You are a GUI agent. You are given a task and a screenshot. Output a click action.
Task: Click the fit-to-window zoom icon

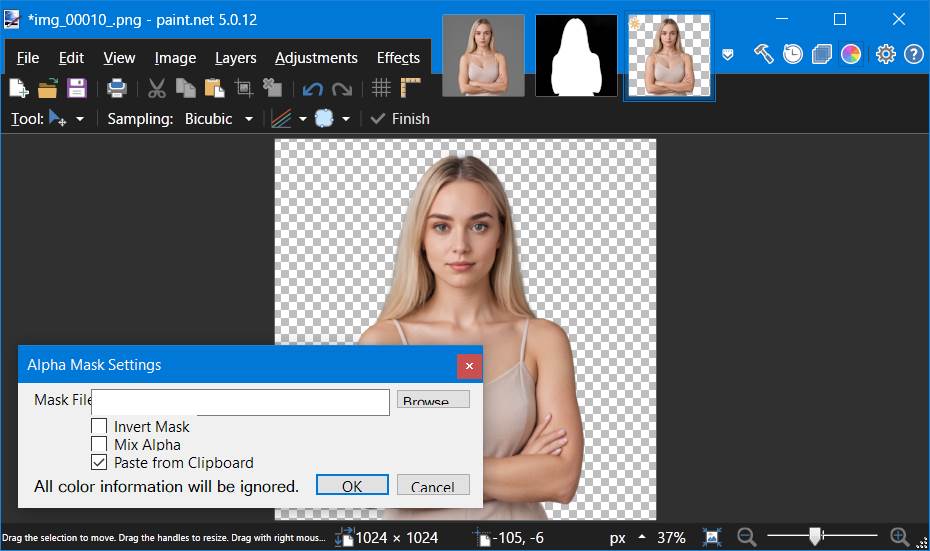click(x=712, y=537)
